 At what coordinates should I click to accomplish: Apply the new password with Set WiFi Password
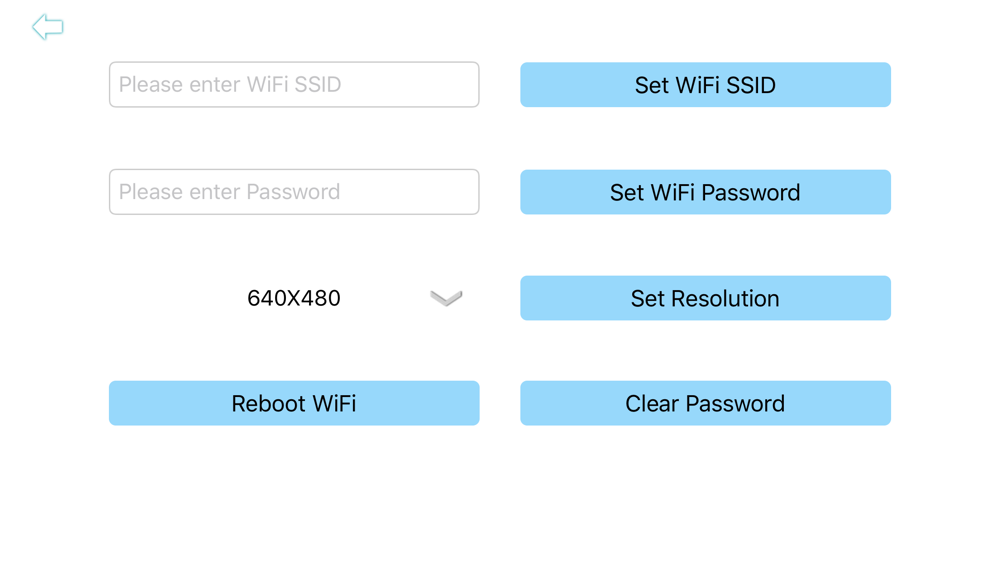(x=705, y=192)
